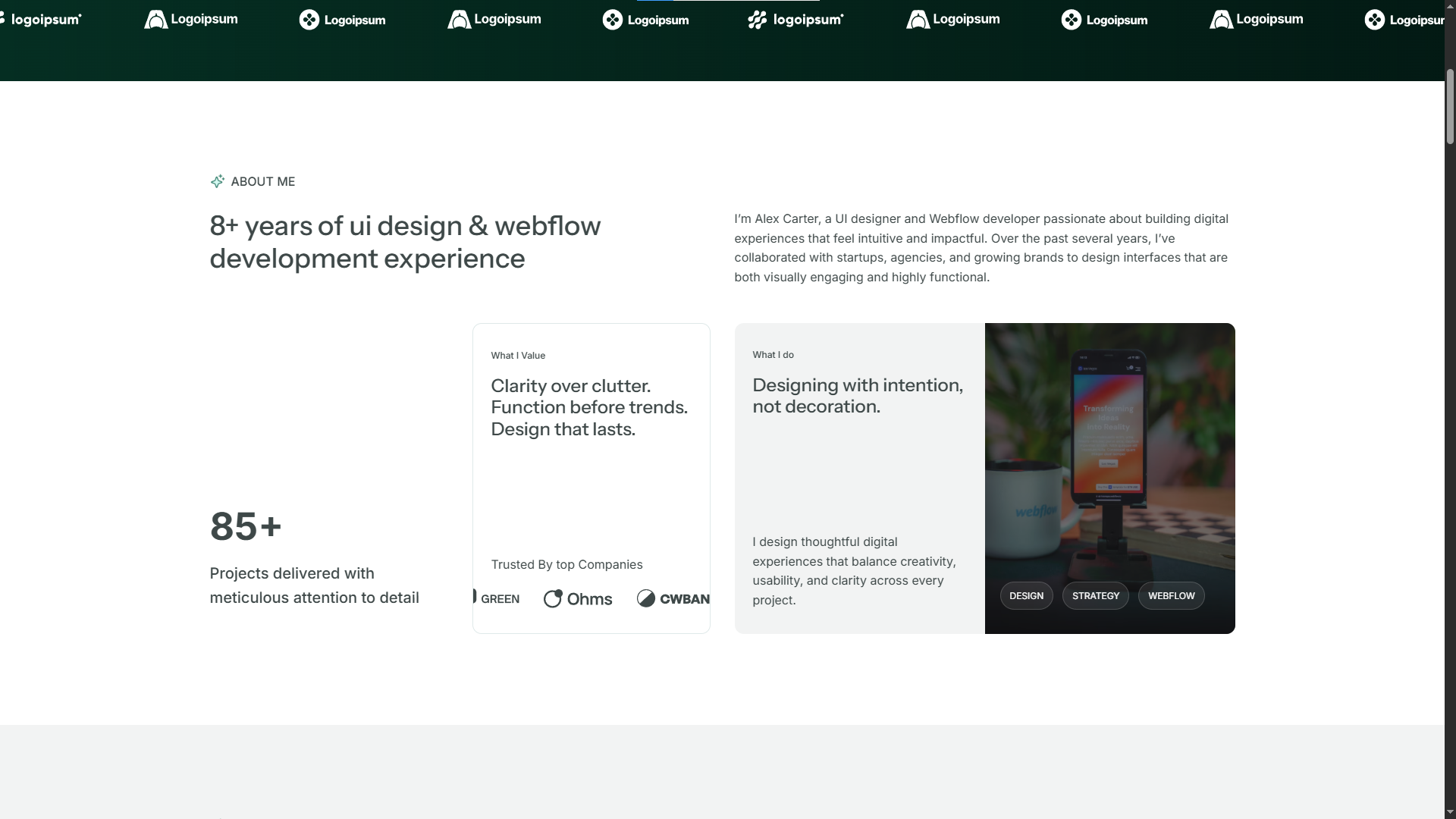Click 'Projects delivered with meticulous attention to detail'
Image resolution: width=1456 pixels, height=819 pixels.
[314, 585]
